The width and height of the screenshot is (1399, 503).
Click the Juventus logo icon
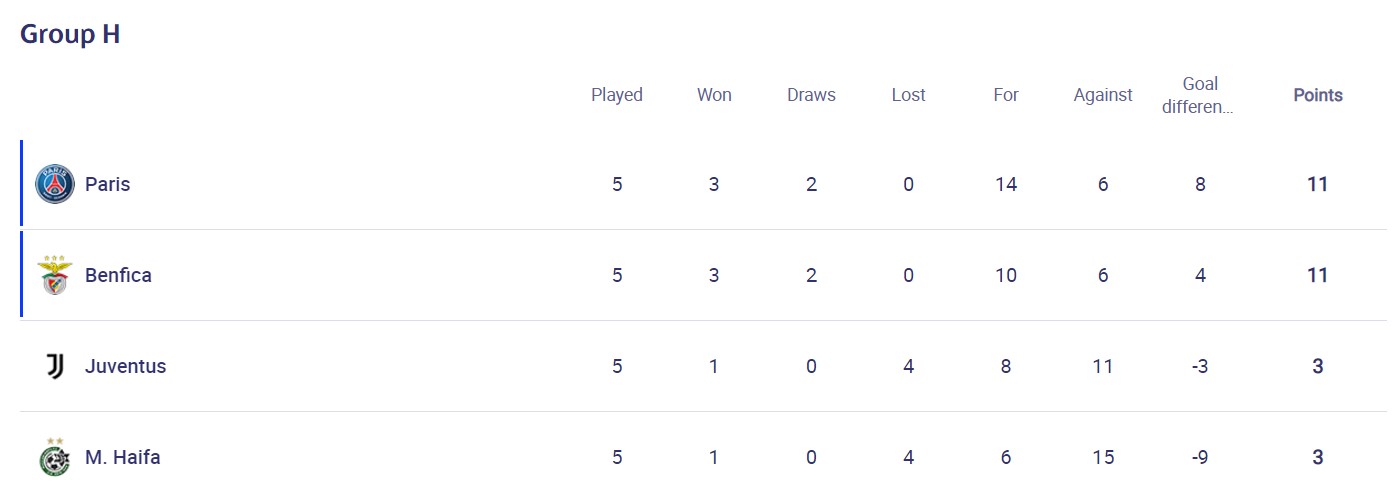(x=55, y=367)
